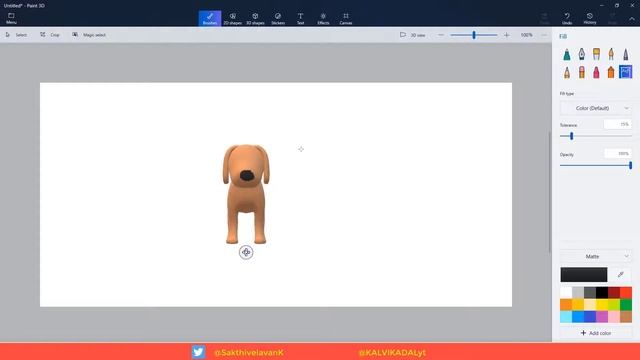
Task: Select the Fill bucket tool
Action: (x=626, y=72)
